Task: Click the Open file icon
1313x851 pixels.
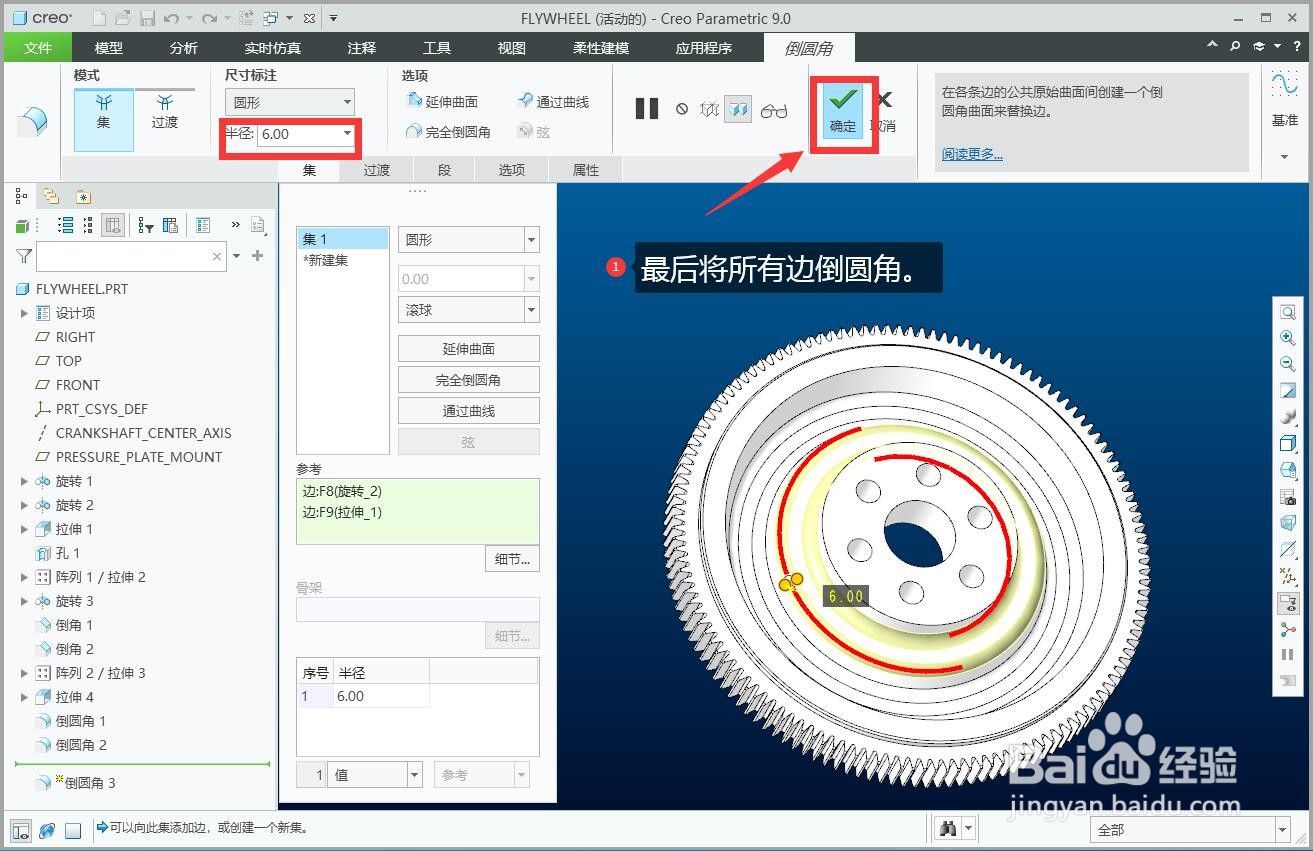Action: (x=122, y=18)
